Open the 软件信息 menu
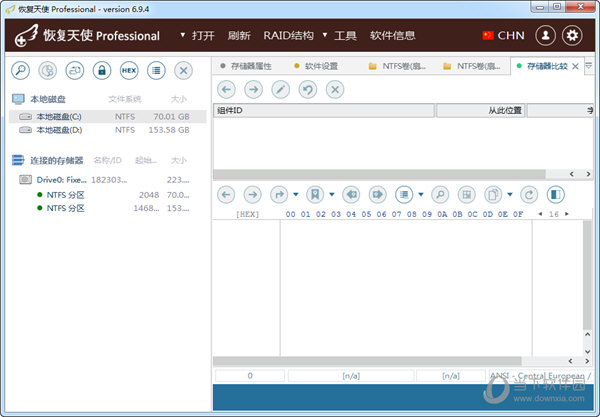 393,36
